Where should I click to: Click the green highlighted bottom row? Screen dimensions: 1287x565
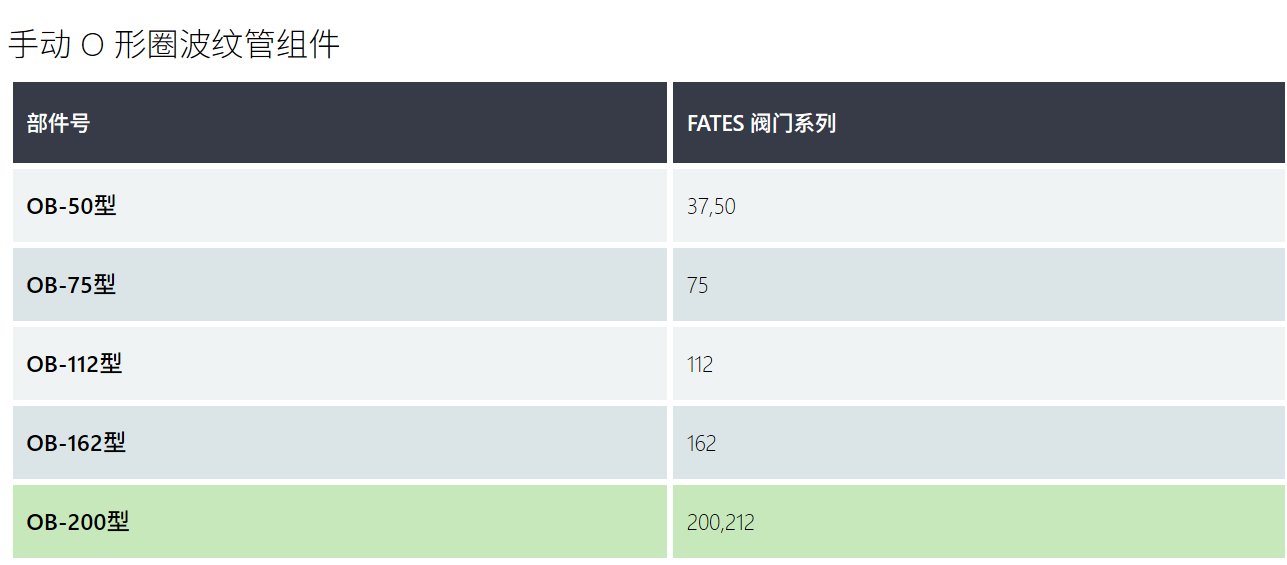649,522
